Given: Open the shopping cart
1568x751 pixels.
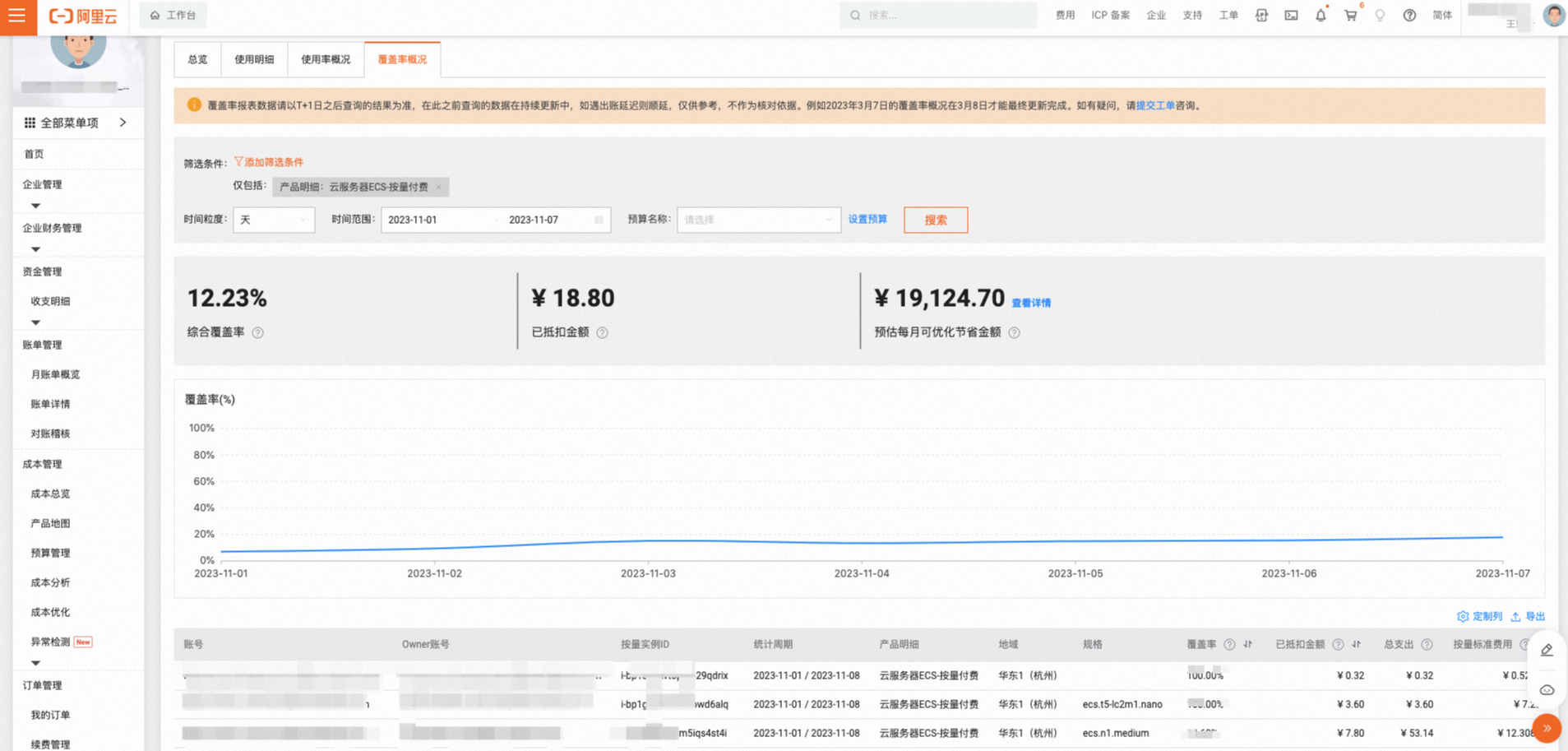Looking at the screenshot, I should [1350, 16].
